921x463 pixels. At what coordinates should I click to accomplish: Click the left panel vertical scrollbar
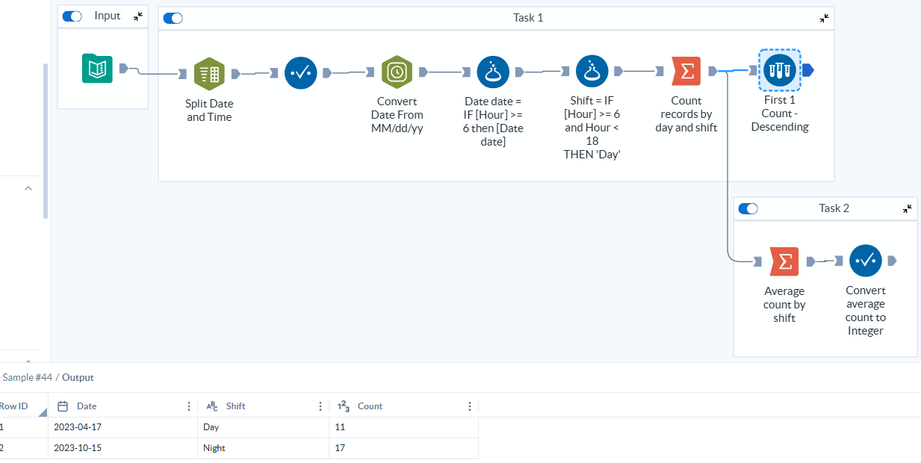point(44,140)
